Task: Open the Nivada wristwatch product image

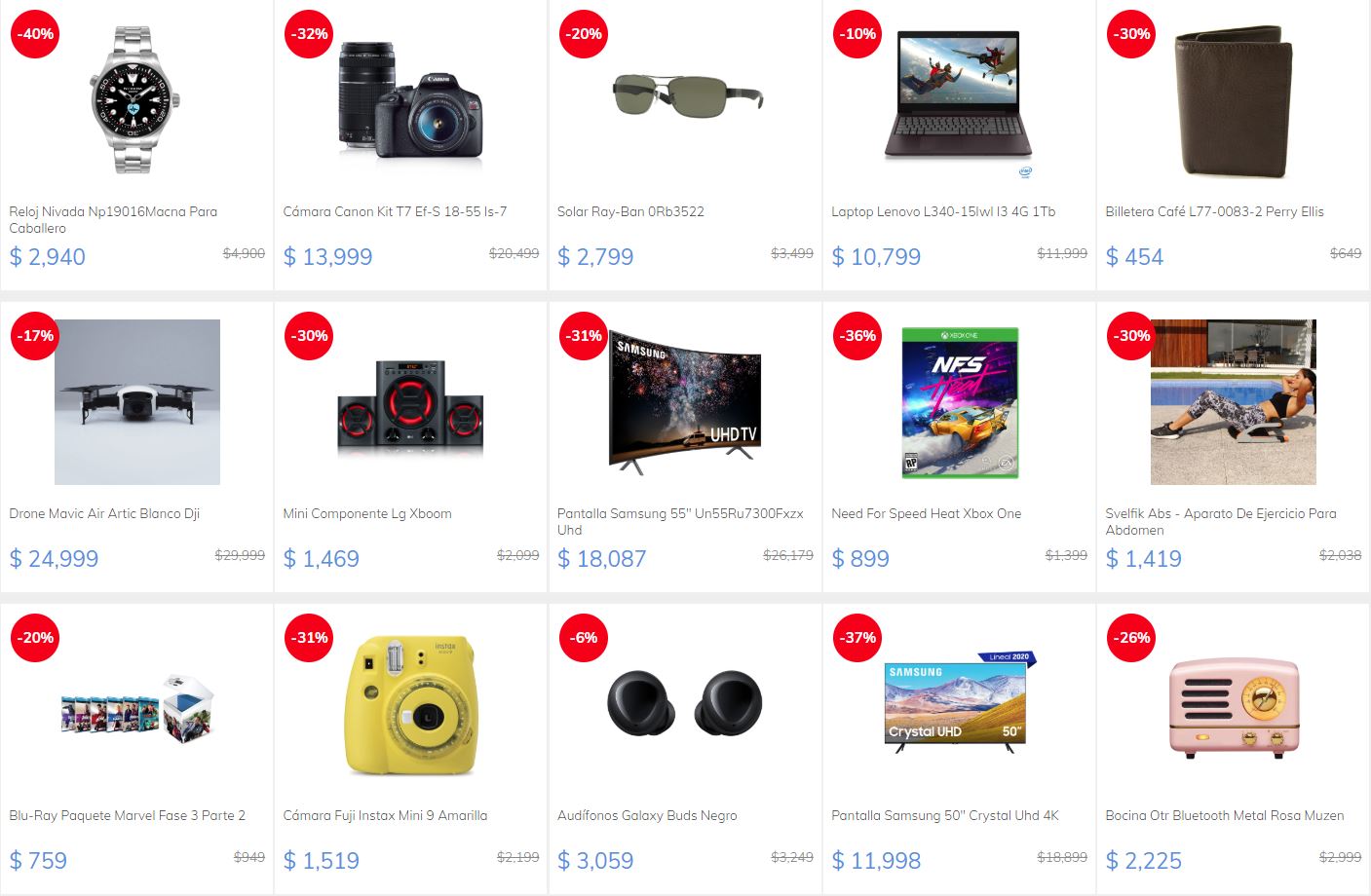Action: (x=135, y=99)
